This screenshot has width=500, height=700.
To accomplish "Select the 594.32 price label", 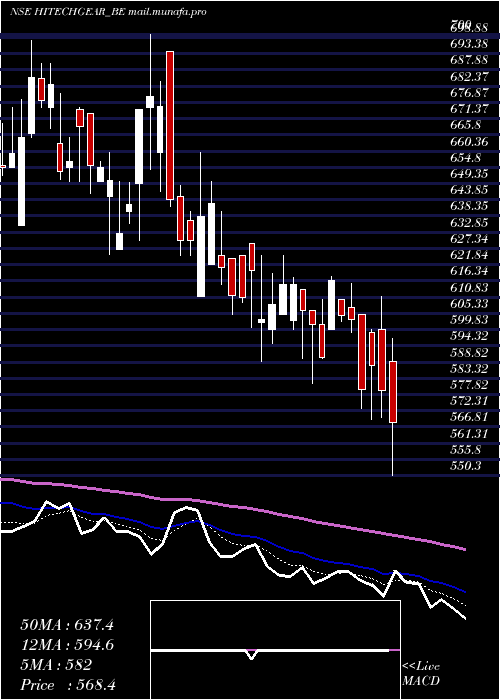I will click(x=469, y=338).
